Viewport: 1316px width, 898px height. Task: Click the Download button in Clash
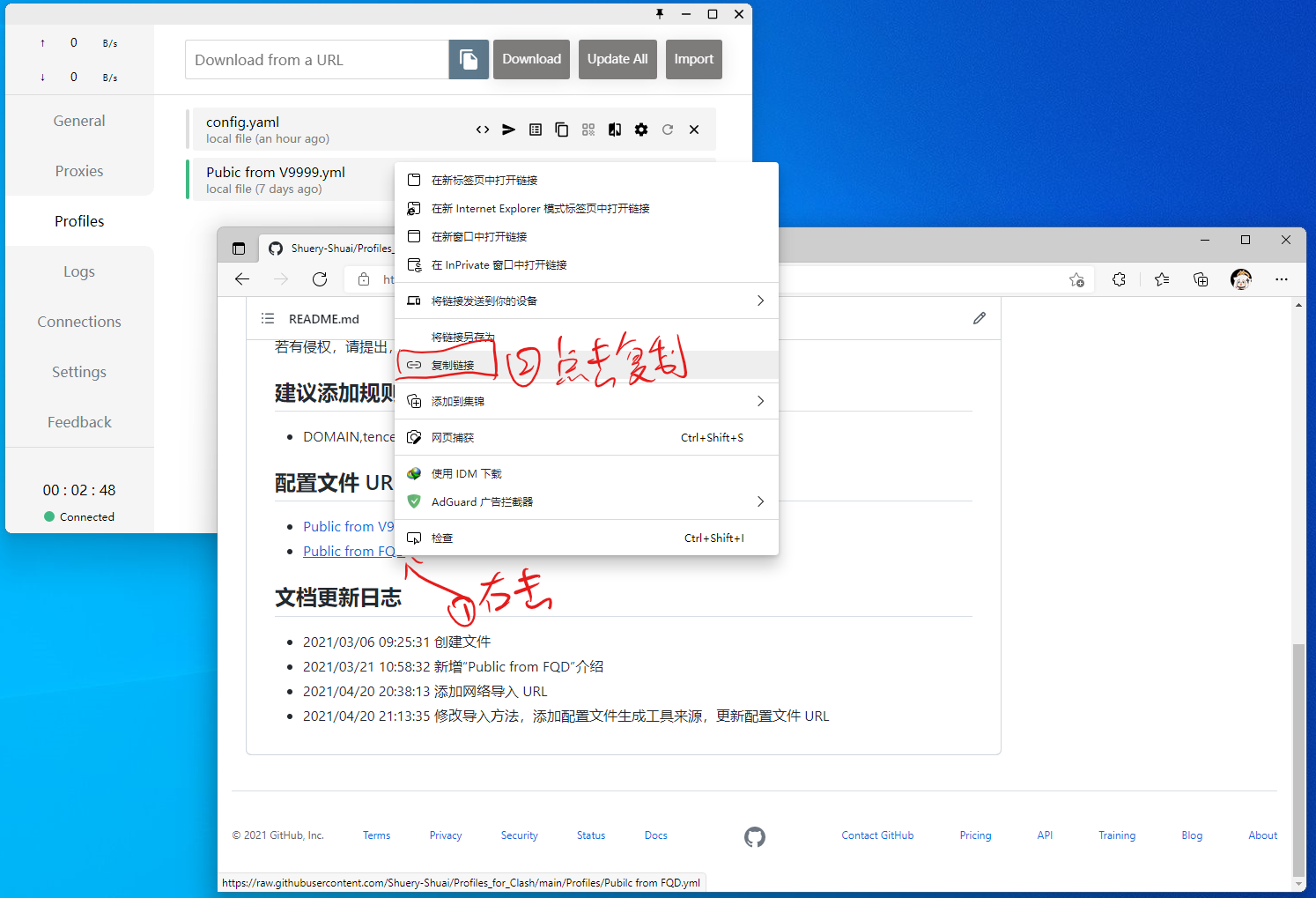tap(531, 59)
